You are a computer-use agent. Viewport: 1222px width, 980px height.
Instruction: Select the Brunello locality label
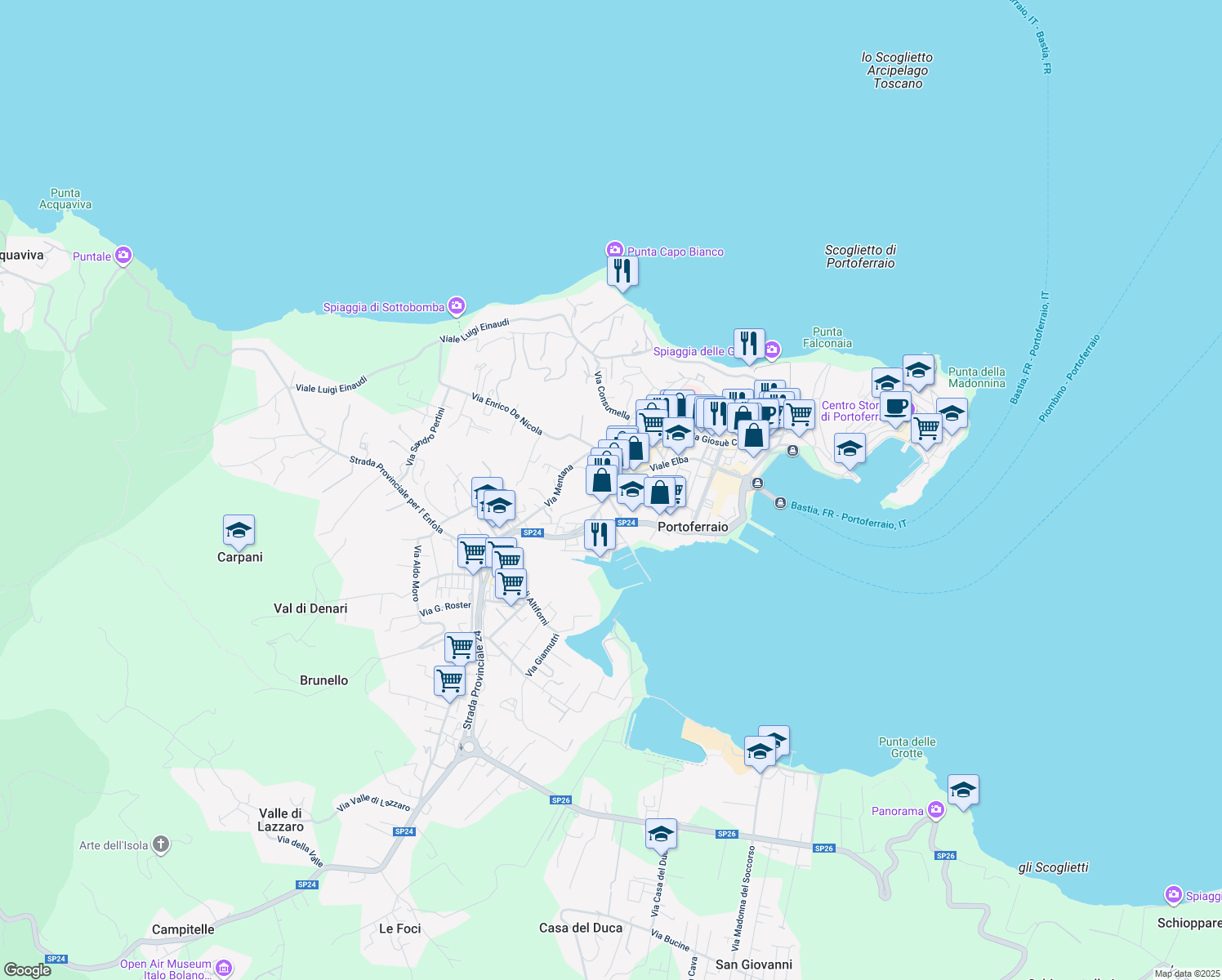coord(324,680)
